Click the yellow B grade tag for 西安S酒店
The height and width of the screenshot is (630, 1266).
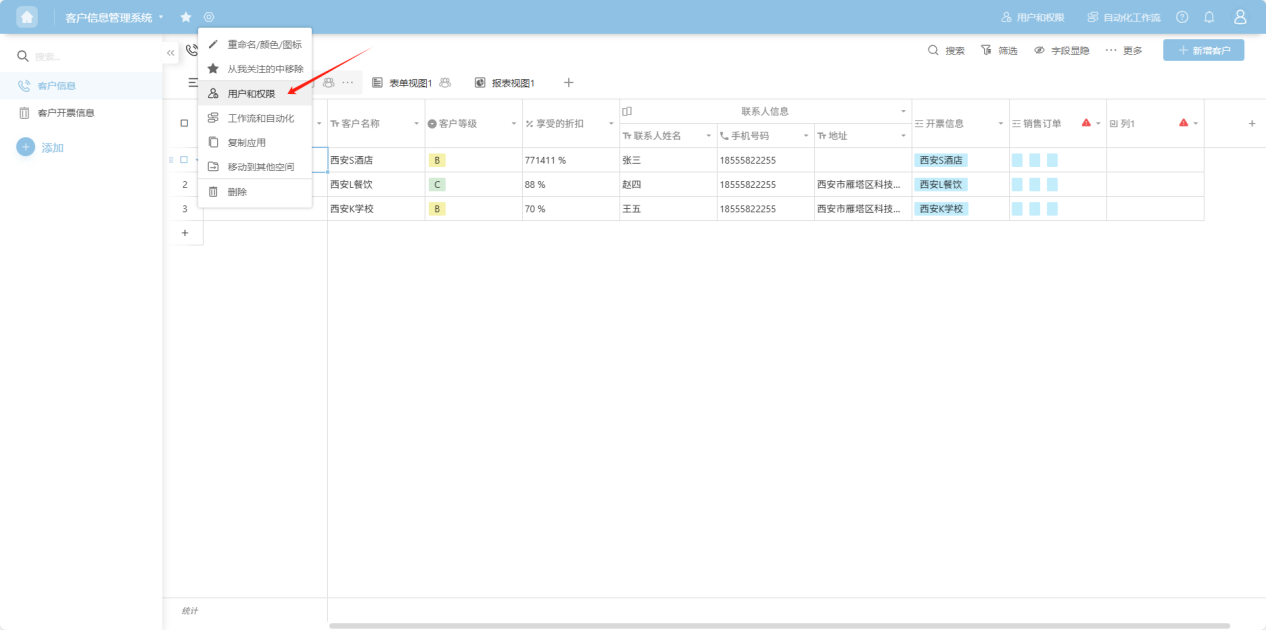(437, 160)
